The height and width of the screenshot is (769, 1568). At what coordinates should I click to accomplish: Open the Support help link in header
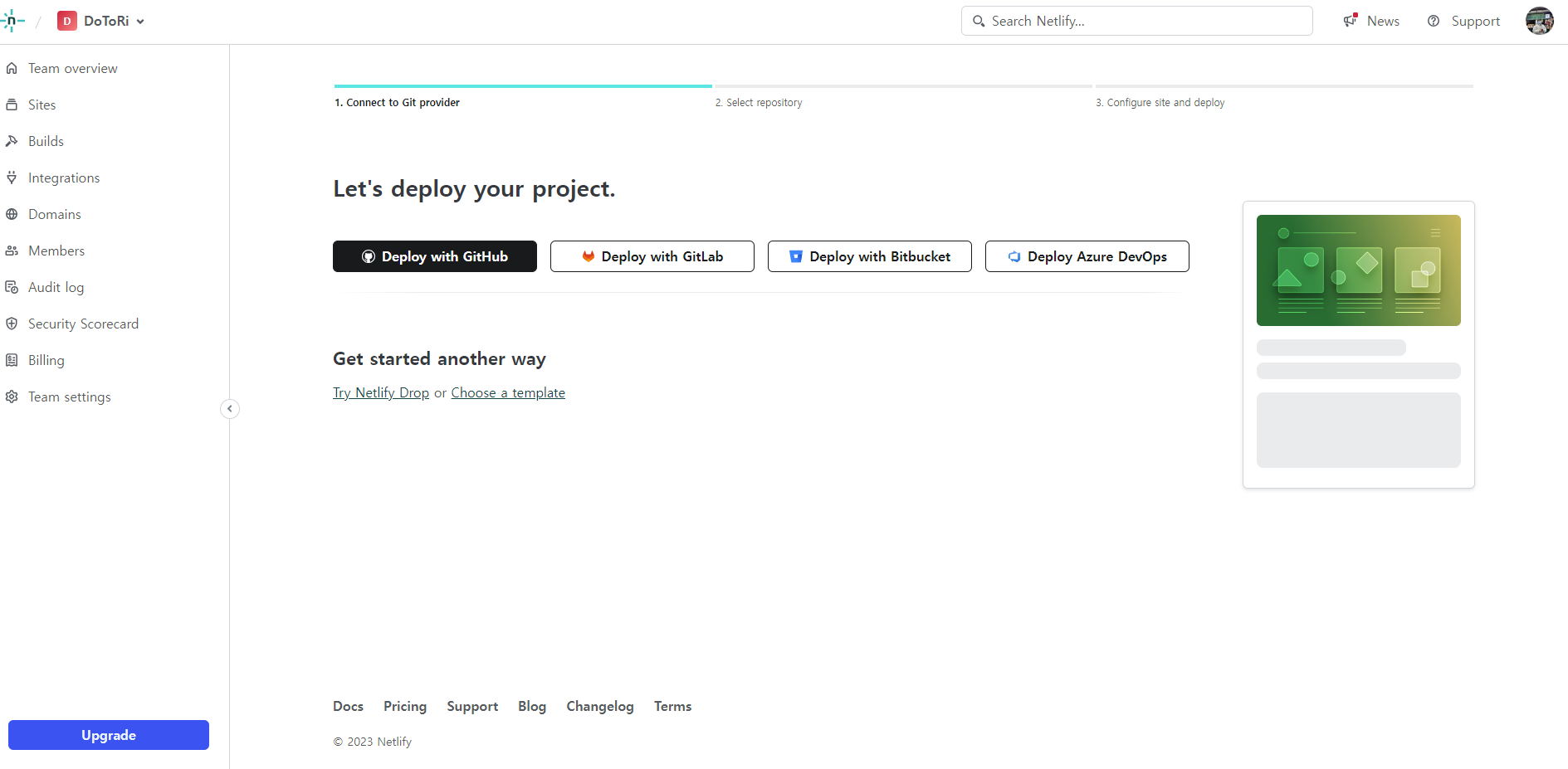pyautogui.click(x=1463, y=21)
